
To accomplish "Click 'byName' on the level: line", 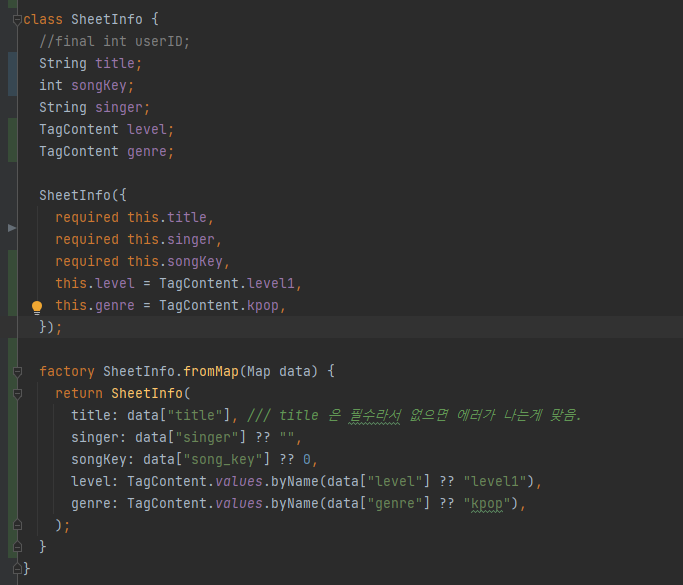I will click(295, 481).
